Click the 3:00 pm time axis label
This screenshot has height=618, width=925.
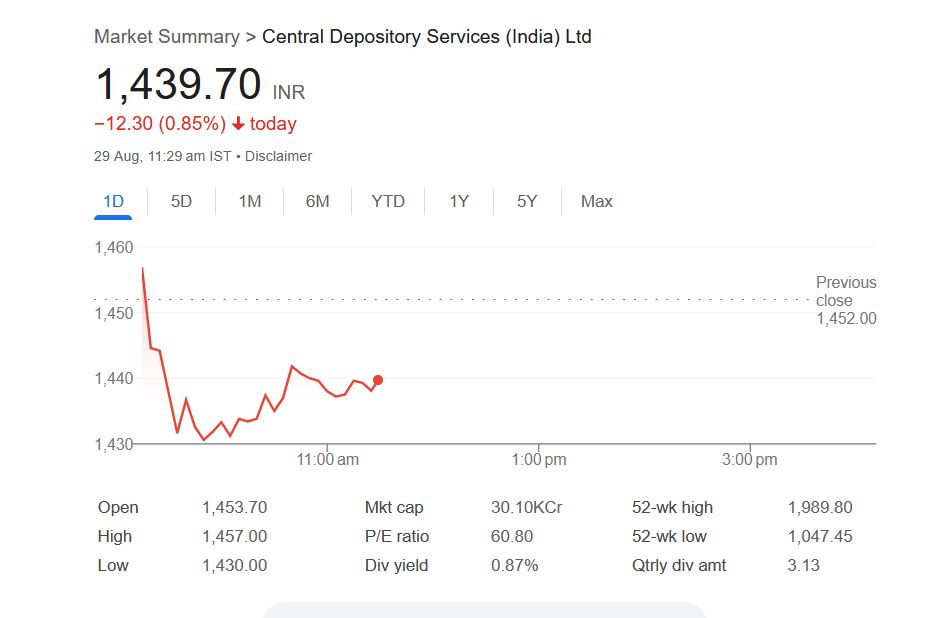click(x=750, y=459)
